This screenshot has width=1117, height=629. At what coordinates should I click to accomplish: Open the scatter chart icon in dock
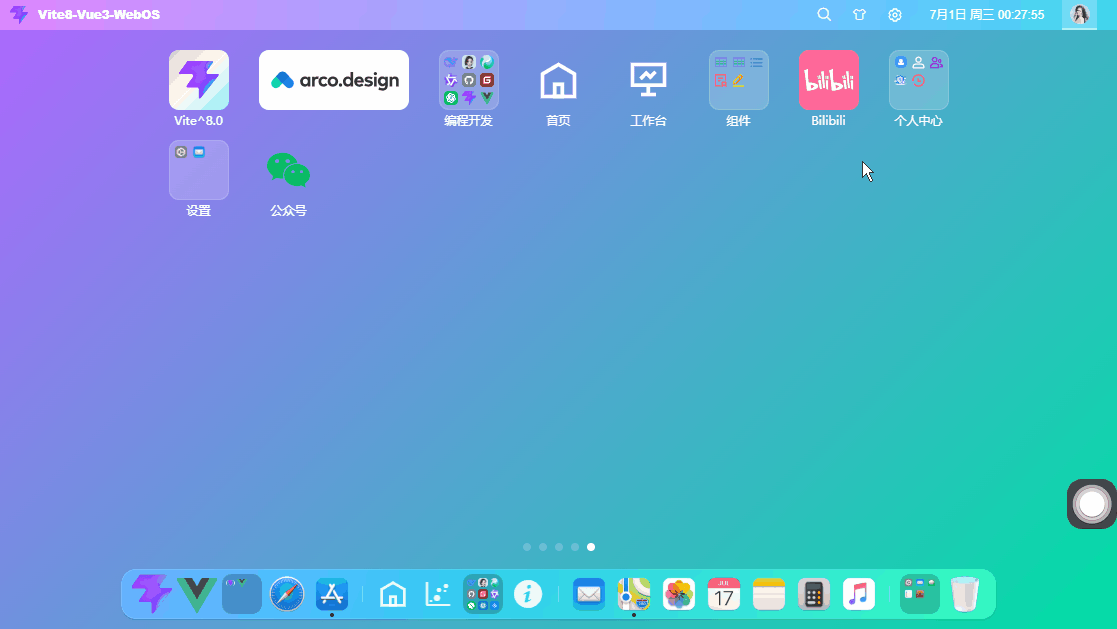coord(437,593)
